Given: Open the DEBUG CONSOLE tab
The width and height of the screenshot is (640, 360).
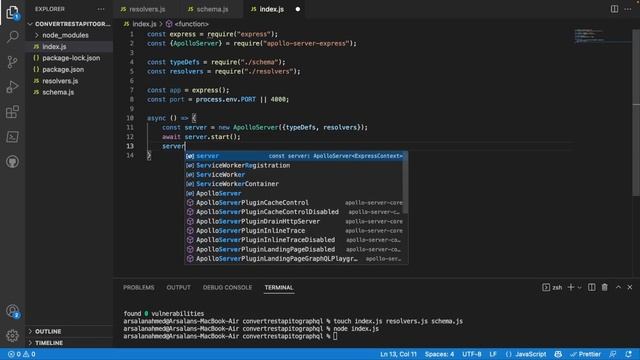Looking at the screenshot, I should (x=227, y=287).
